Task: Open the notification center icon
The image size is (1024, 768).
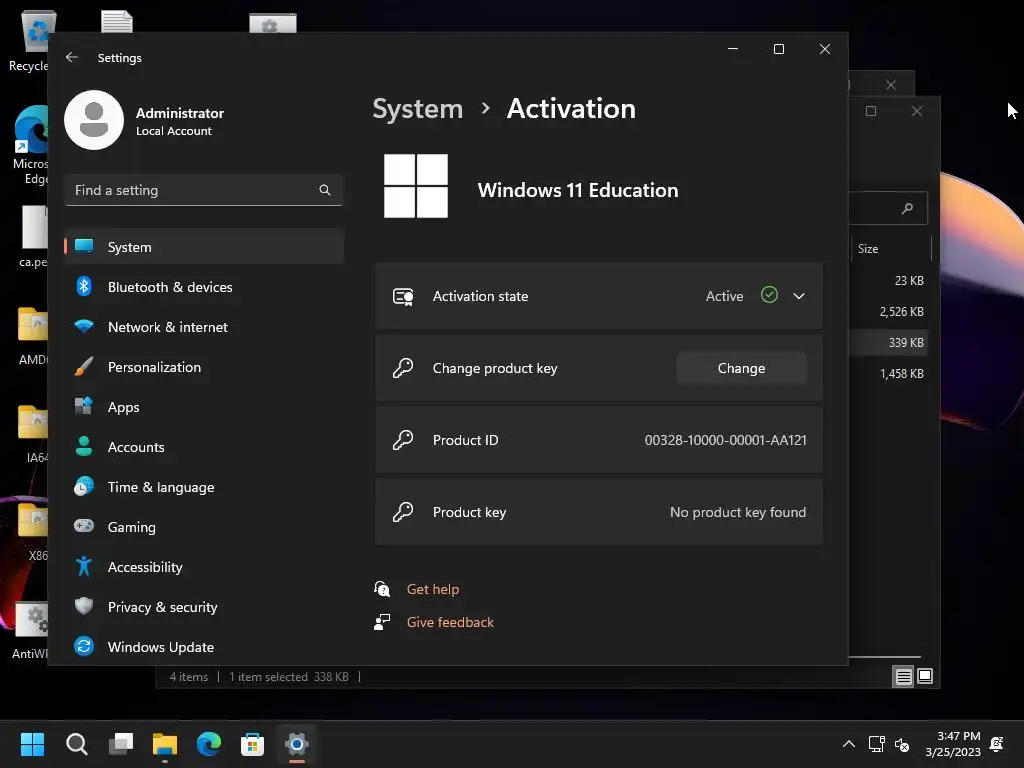Action: point(997,744)
